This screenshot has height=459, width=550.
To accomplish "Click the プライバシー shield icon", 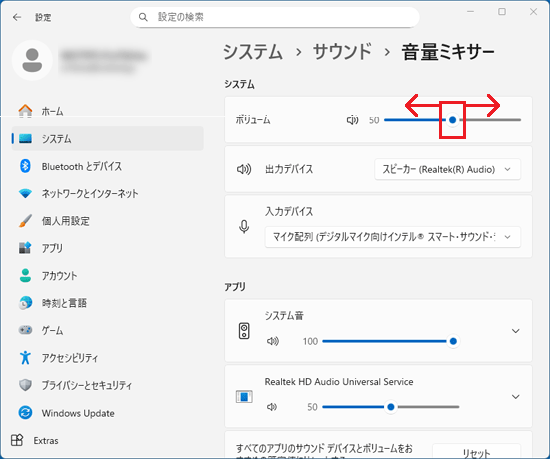I will [25, 385].
